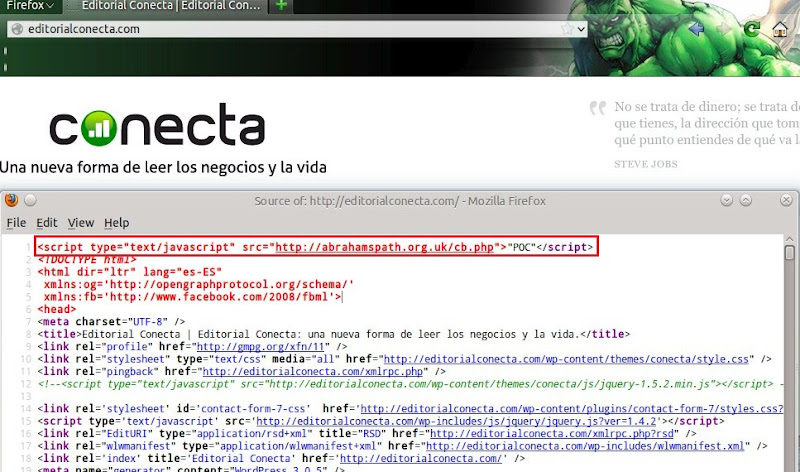Click the STEVE JOBS quote attribution
This screenshot has height=472, width=800.
coord(646,164)
